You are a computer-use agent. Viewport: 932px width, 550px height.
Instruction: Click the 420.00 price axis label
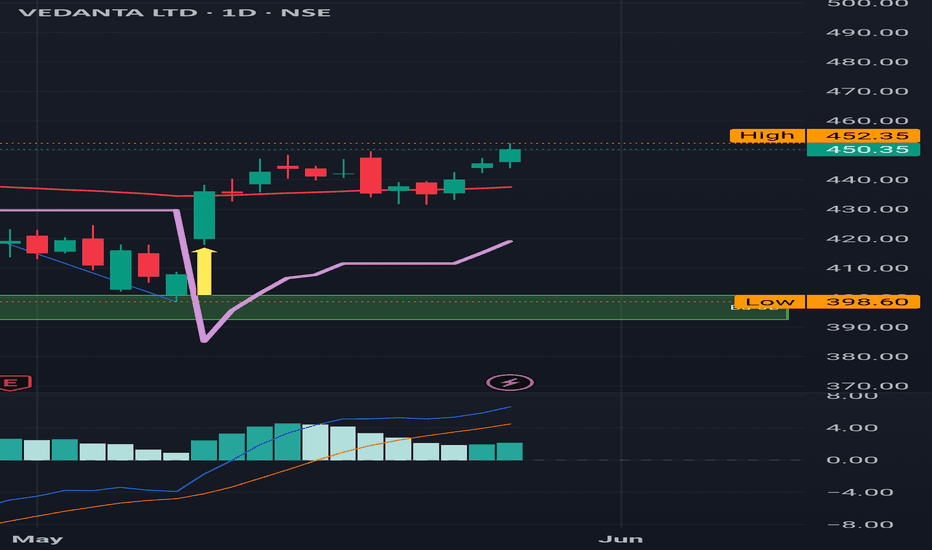click(x=867, y=239)
